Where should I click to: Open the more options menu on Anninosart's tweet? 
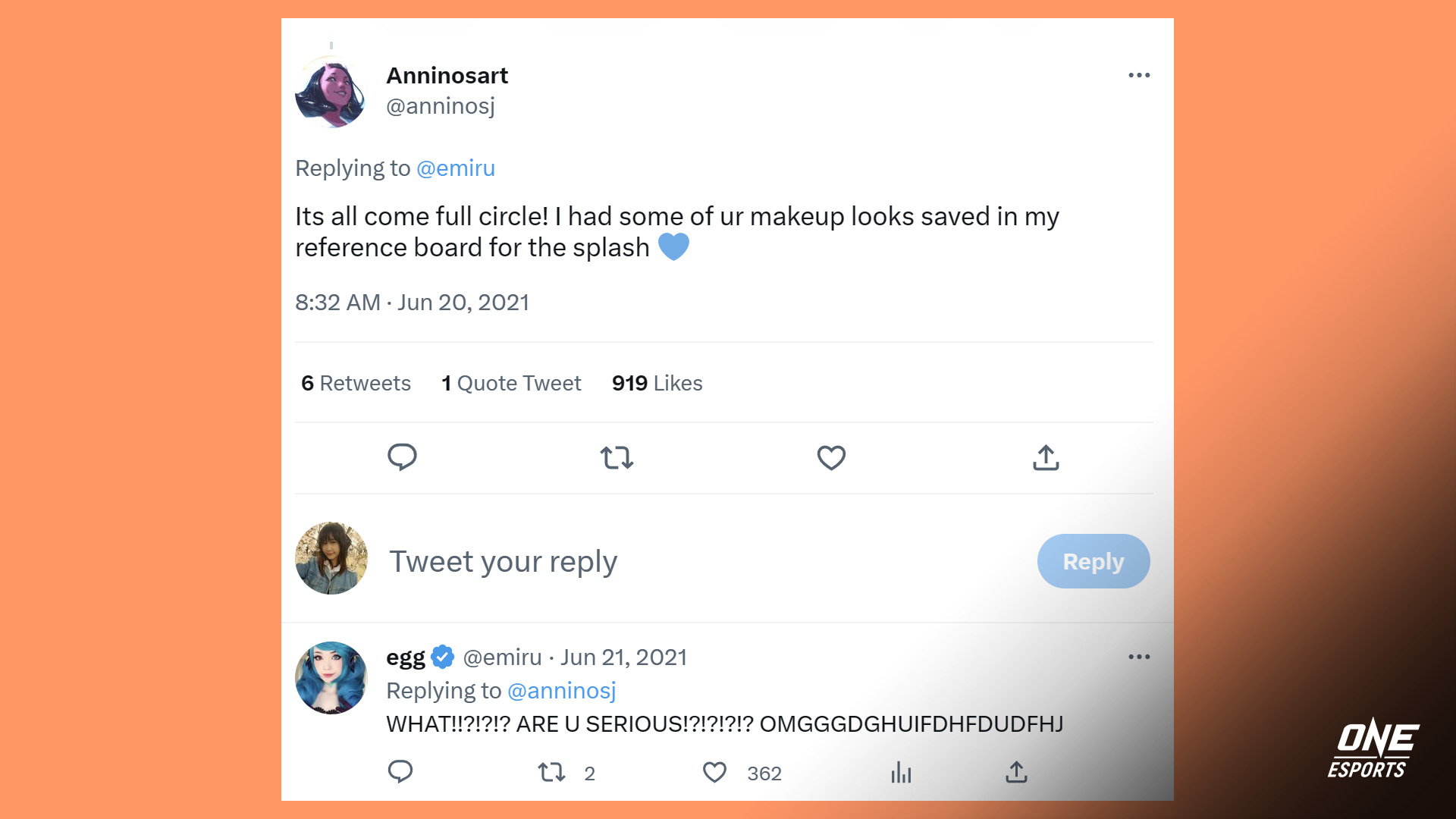tap(1139, 75)
